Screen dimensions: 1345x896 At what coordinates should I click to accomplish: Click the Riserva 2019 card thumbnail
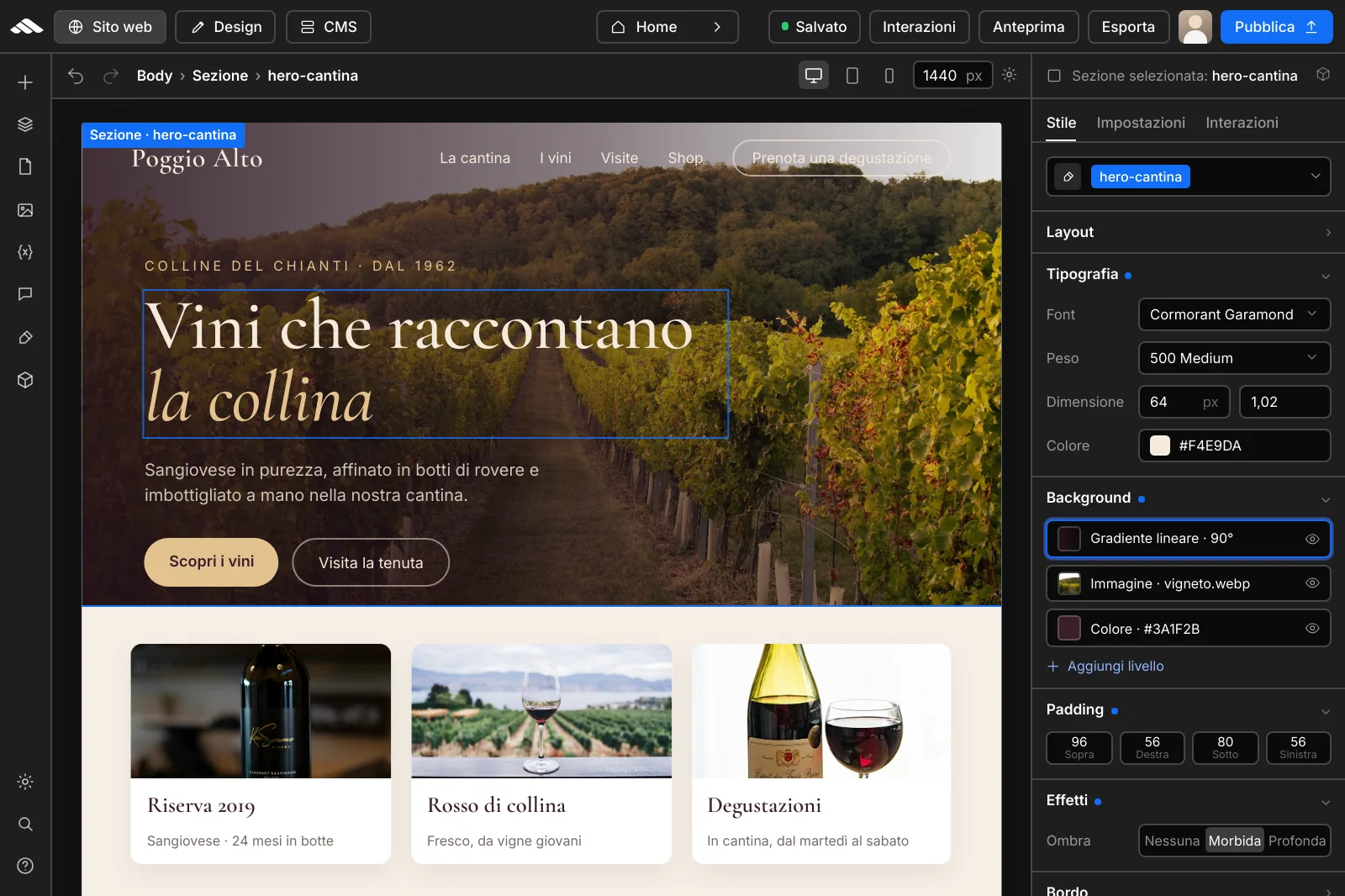click(x=261, y=711)
